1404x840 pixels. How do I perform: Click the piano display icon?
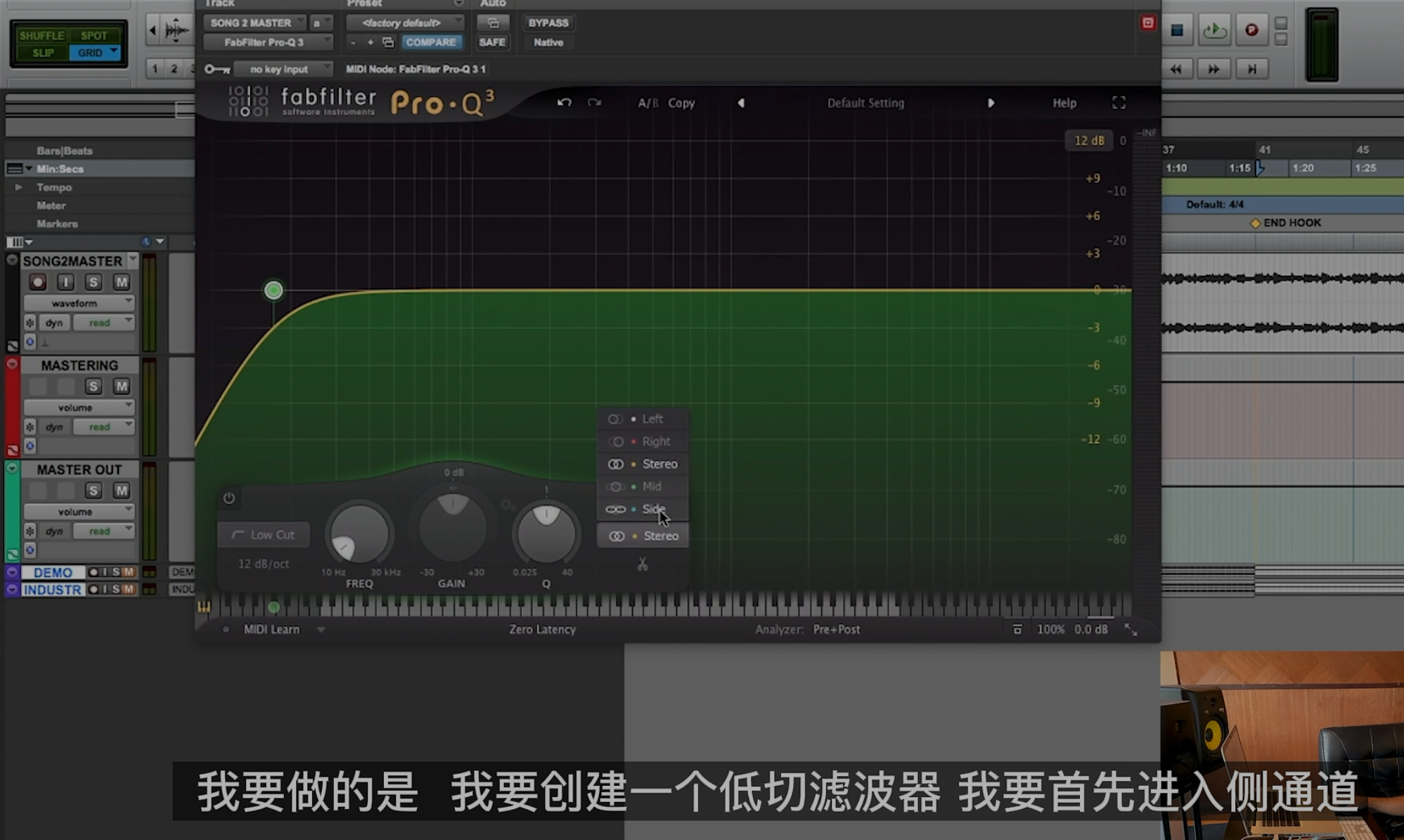coord(204,607)
